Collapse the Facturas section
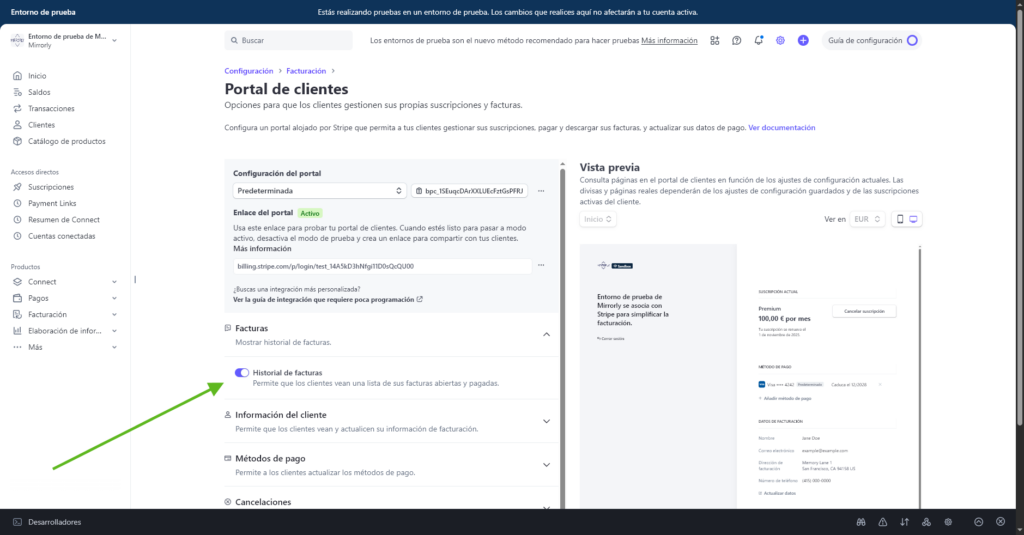The image size is (1024, 535). pos(546,334)
